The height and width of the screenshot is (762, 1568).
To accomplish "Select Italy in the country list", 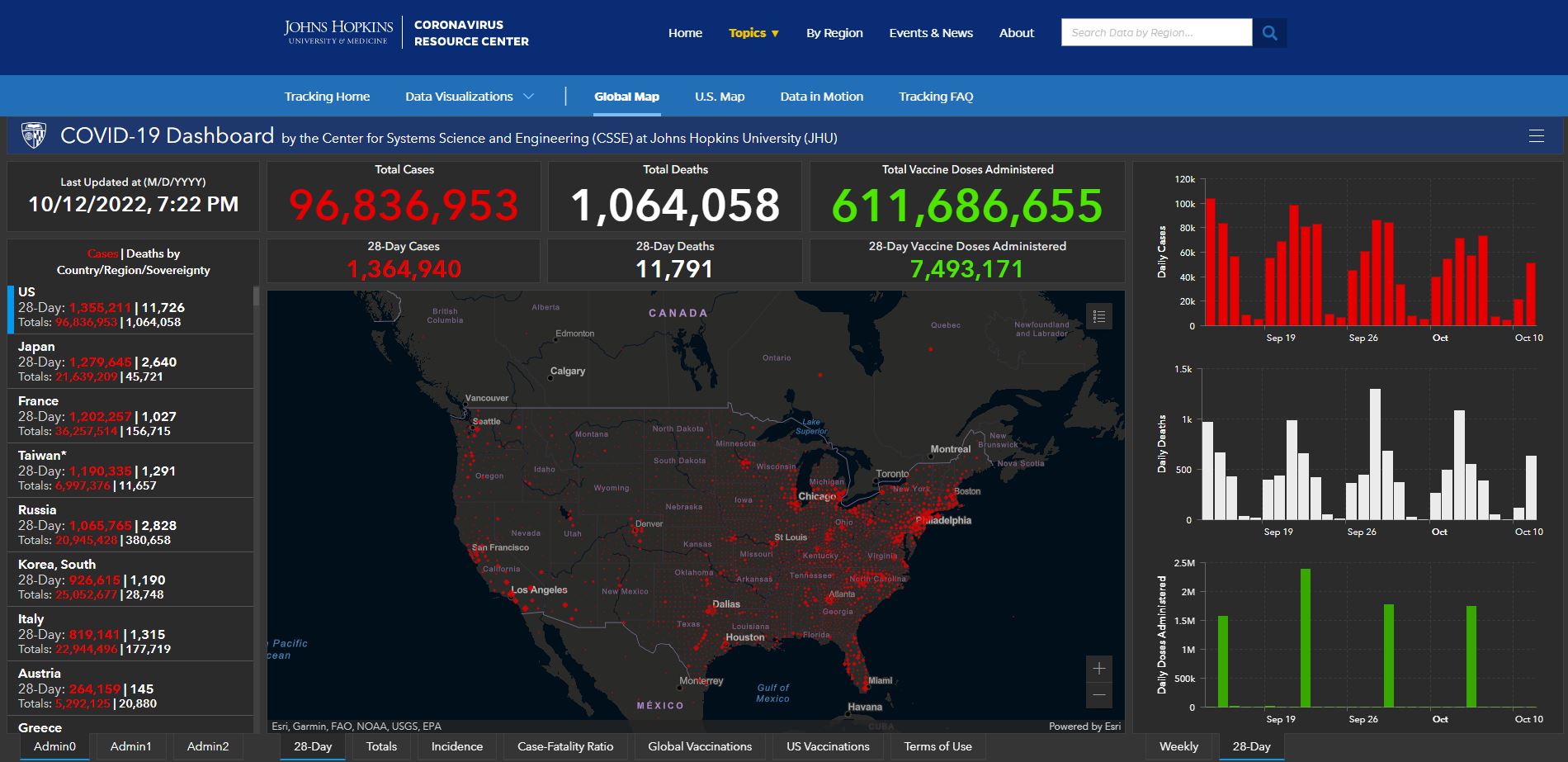I will point(130,634).
